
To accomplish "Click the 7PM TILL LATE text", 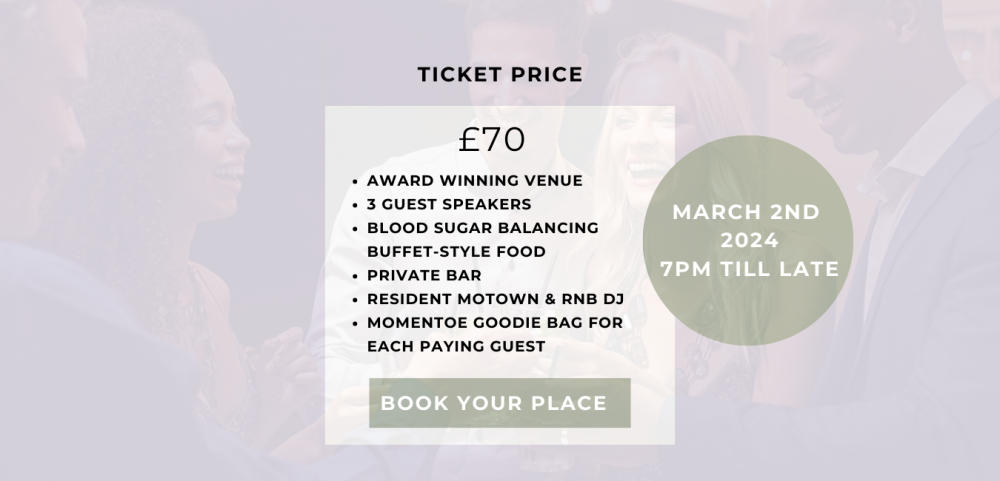I will pos(749,269).
